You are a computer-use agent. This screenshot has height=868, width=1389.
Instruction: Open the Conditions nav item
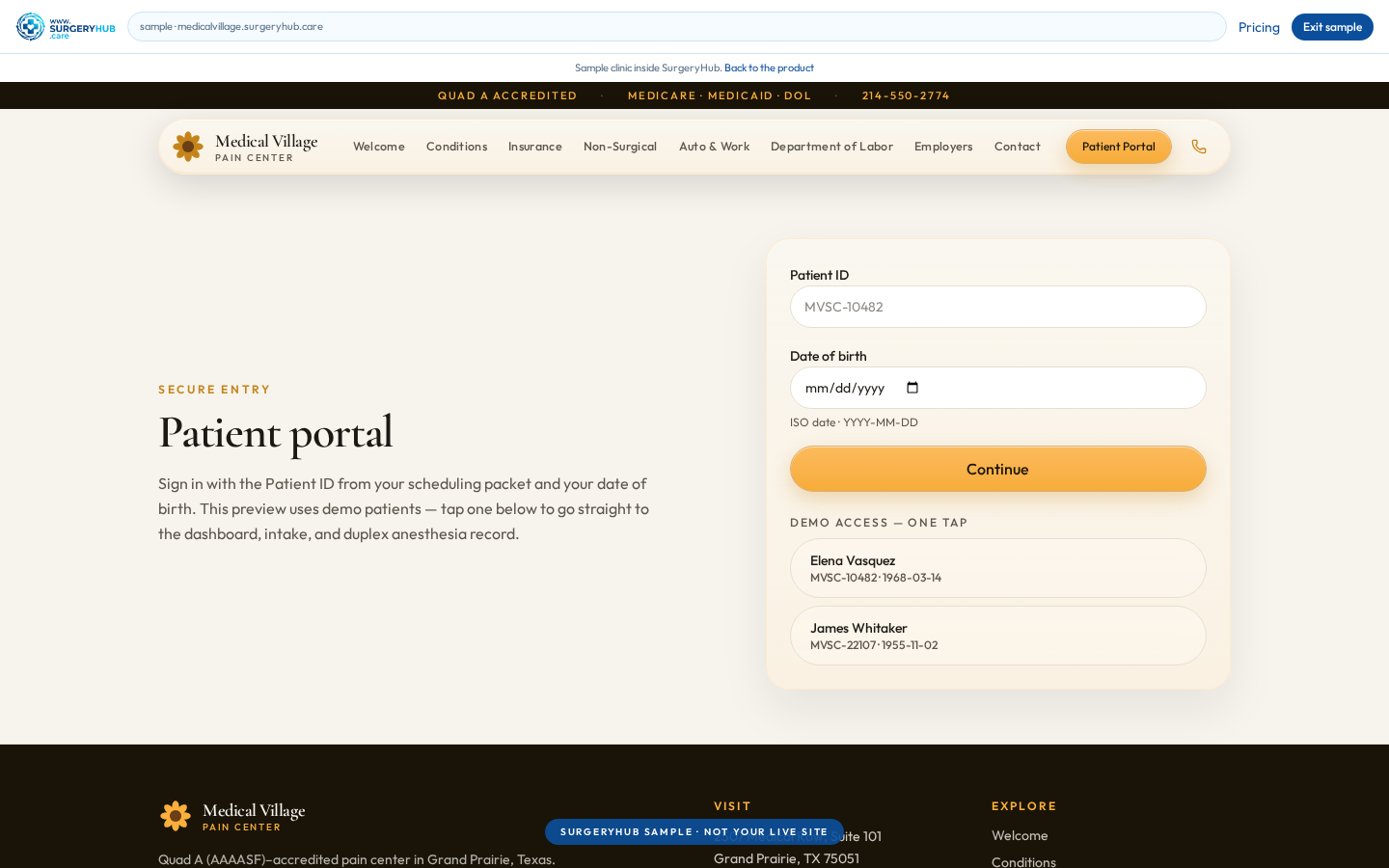click(x=456, y=147)
